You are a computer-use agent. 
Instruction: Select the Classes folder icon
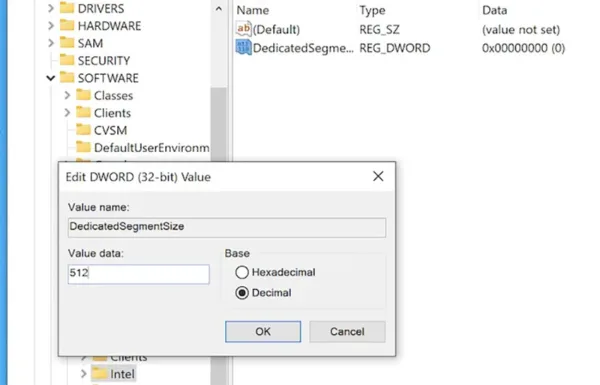point(83,95)
